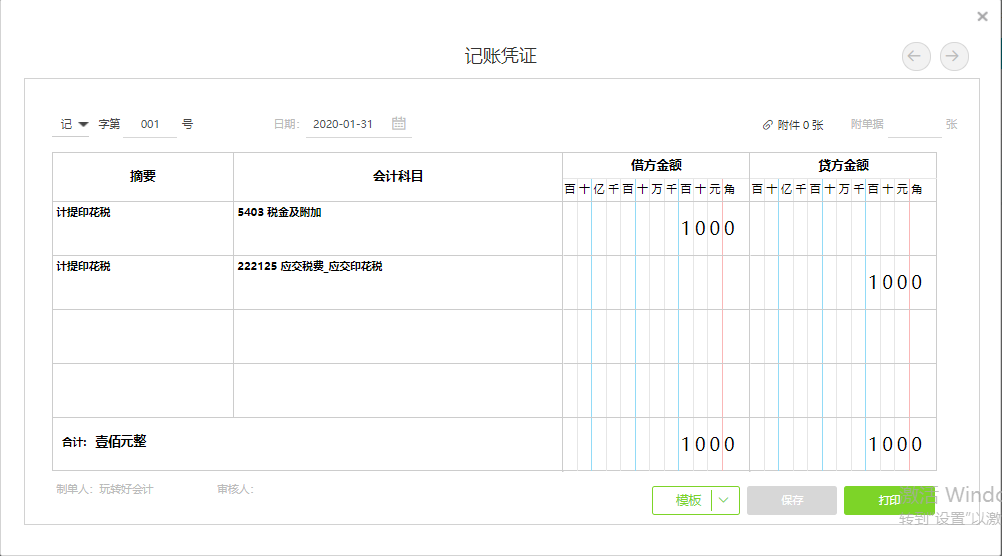This screenshot has height=556, width=1002.
Task: Click the empty third row summary cell
Action: 143,337
